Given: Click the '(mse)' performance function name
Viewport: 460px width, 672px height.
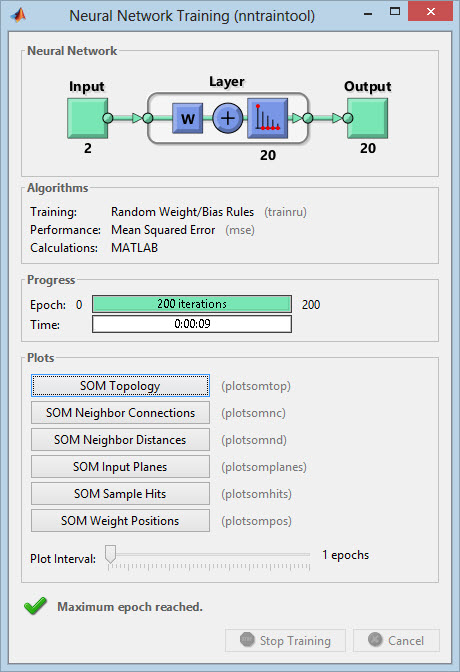Looking at the screenshot, I should [x=240, y=230].
